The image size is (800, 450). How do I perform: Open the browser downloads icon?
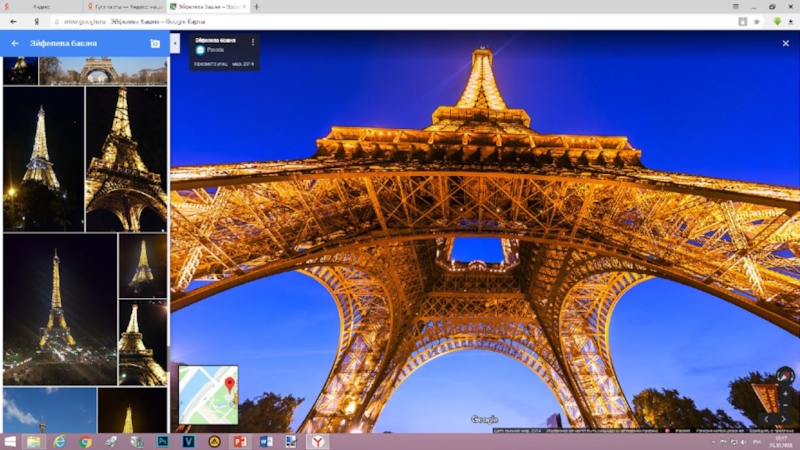790,21
